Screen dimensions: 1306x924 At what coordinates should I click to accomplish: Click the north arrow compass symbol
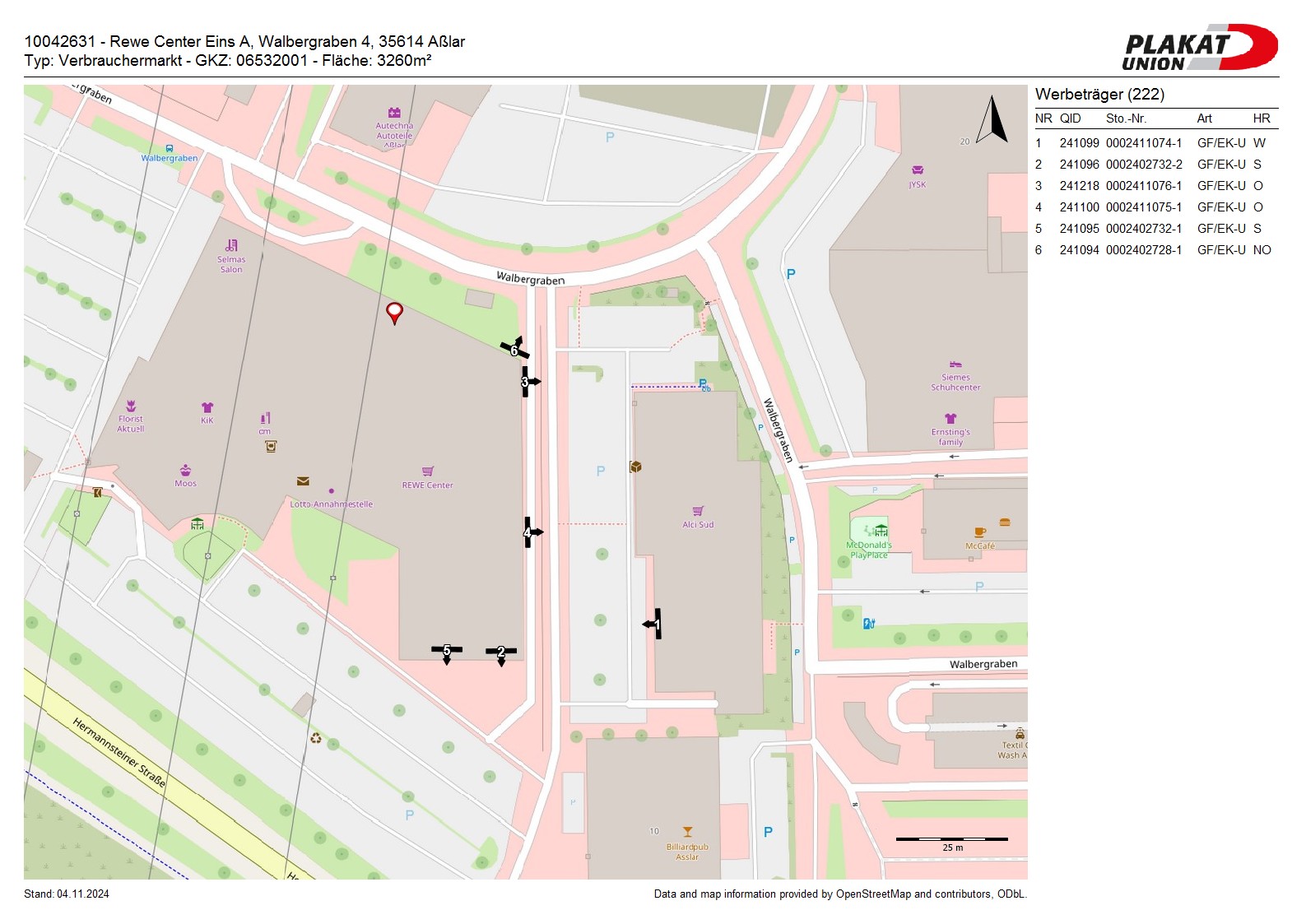(992, 120)
